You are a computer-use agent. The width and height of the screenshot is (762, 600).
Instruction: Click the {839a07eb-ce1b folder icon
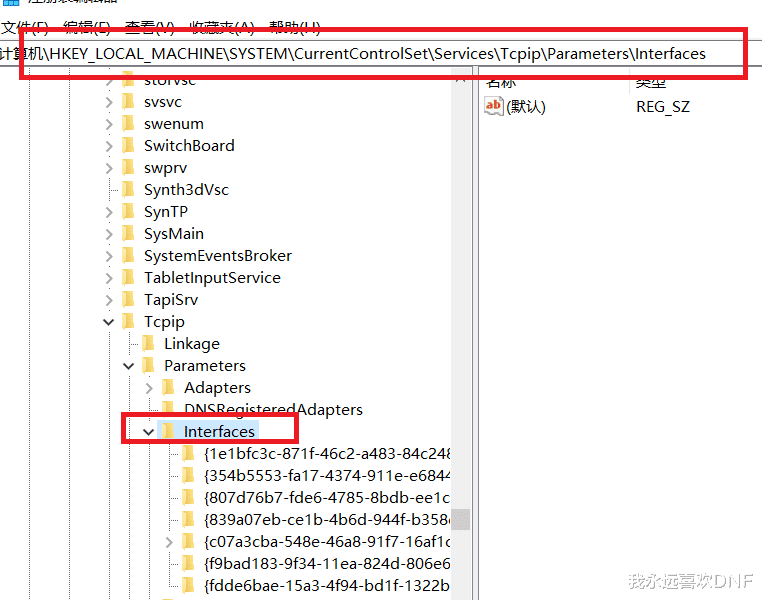click(189, 519)
